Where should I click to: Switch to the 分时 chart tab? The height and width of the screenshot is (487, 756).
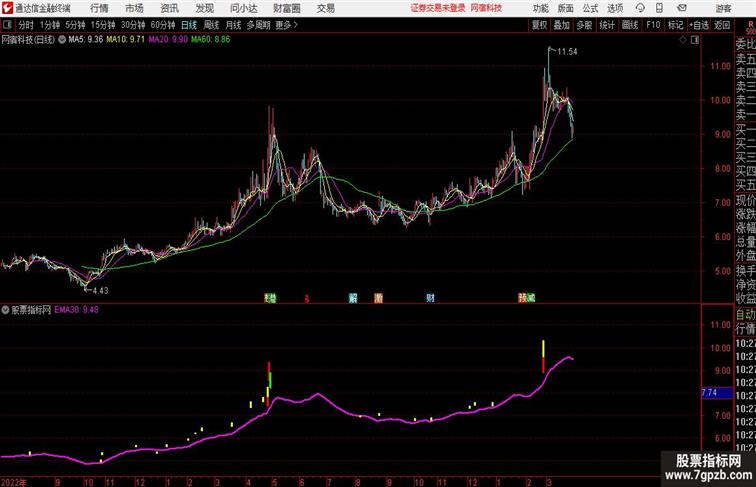pyautogui.click(x=26, y=25)
